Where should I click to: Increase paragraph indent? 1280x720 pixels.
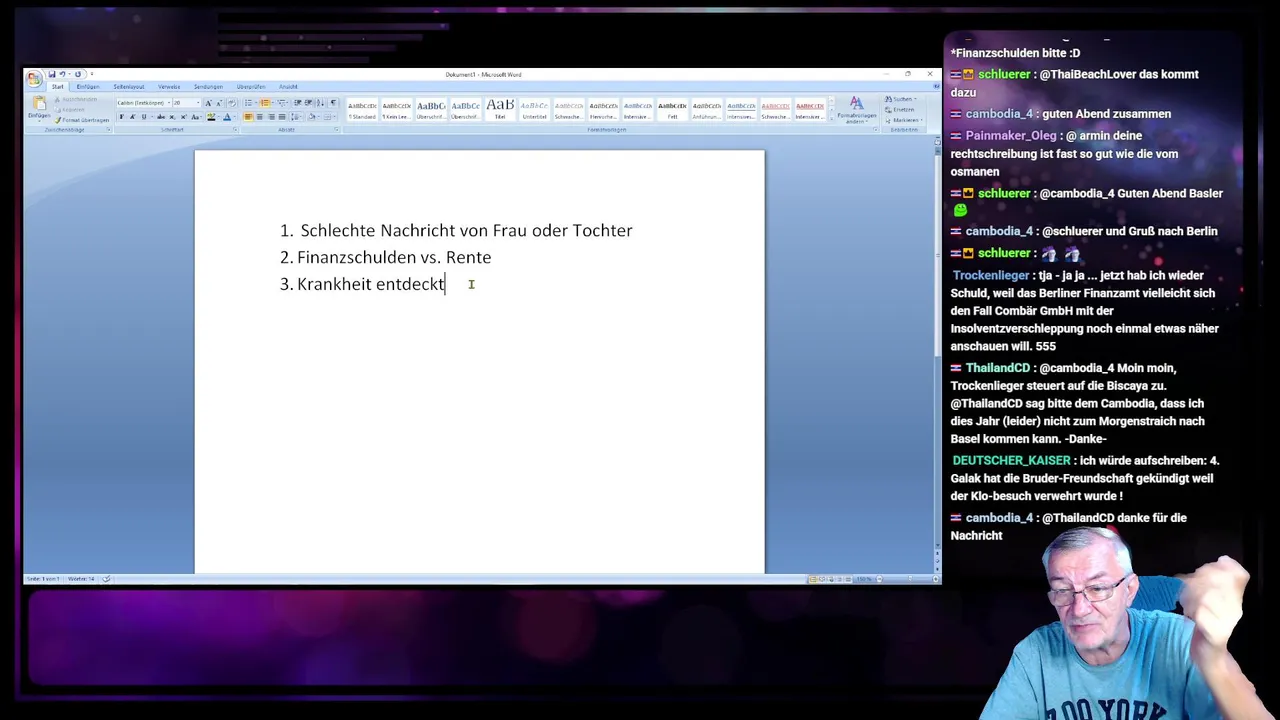pyautogui.click(x=308, y=103)
